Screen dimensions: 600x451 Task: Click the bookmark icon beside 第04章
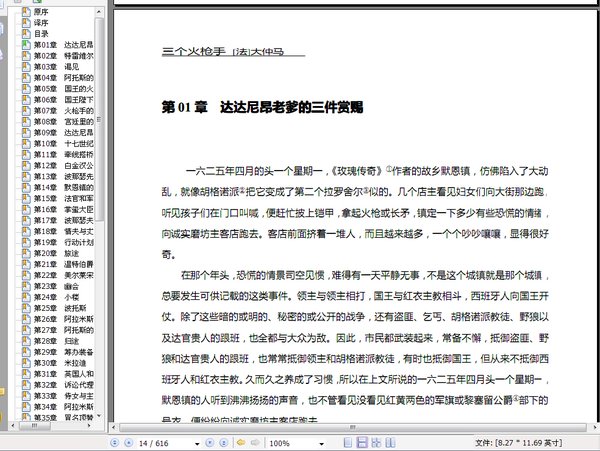[x=26, y=78]
